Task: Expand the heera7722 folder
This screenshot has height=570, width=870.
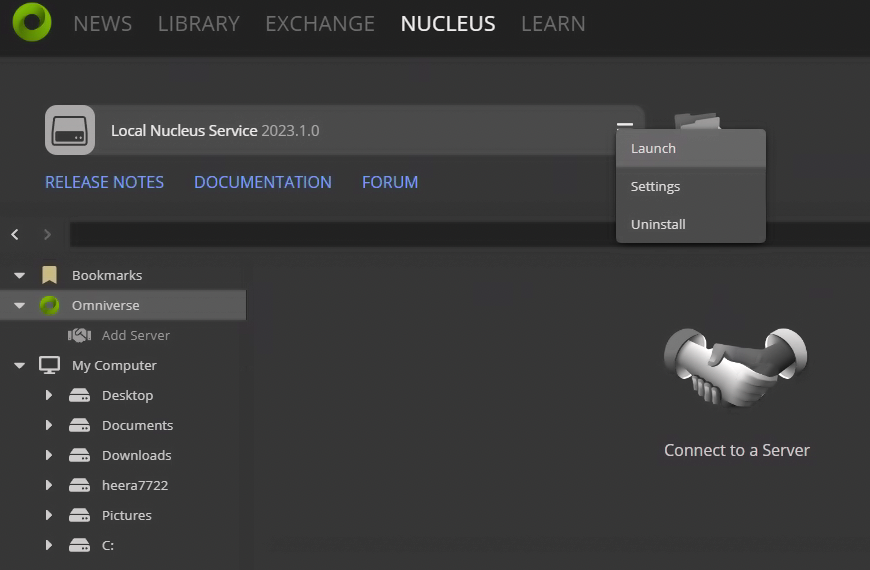Action: tap(49, 485)
